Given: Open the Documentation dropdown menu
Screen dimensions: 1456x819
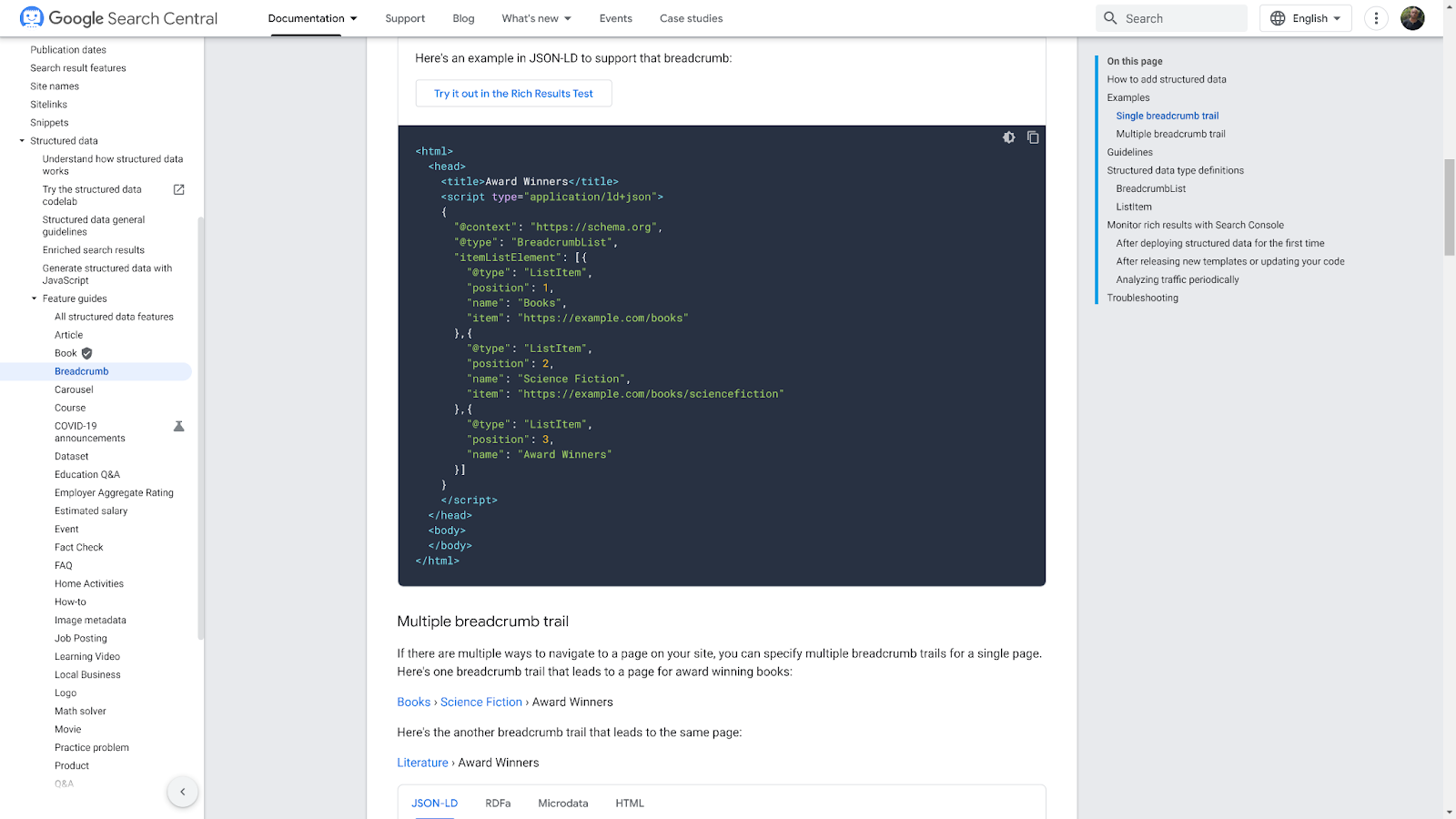Looking at the screenshot, I should (x=313, y=18).
